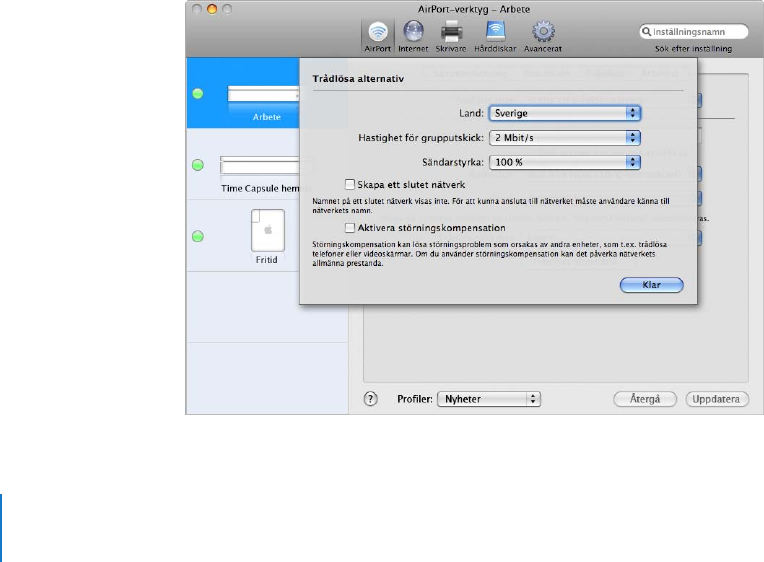Click the help question mark button
This screenshot has height=562, width=764.
[x=370, y=399]
